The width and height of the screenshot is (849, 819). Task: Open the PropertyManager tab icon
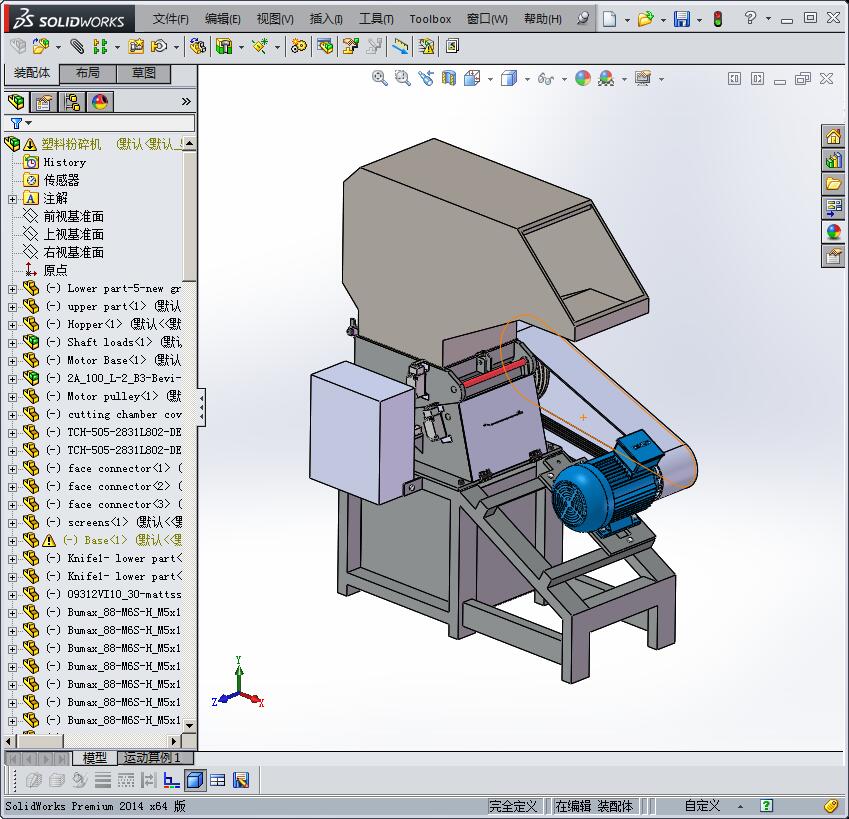(x=44, y=102)
